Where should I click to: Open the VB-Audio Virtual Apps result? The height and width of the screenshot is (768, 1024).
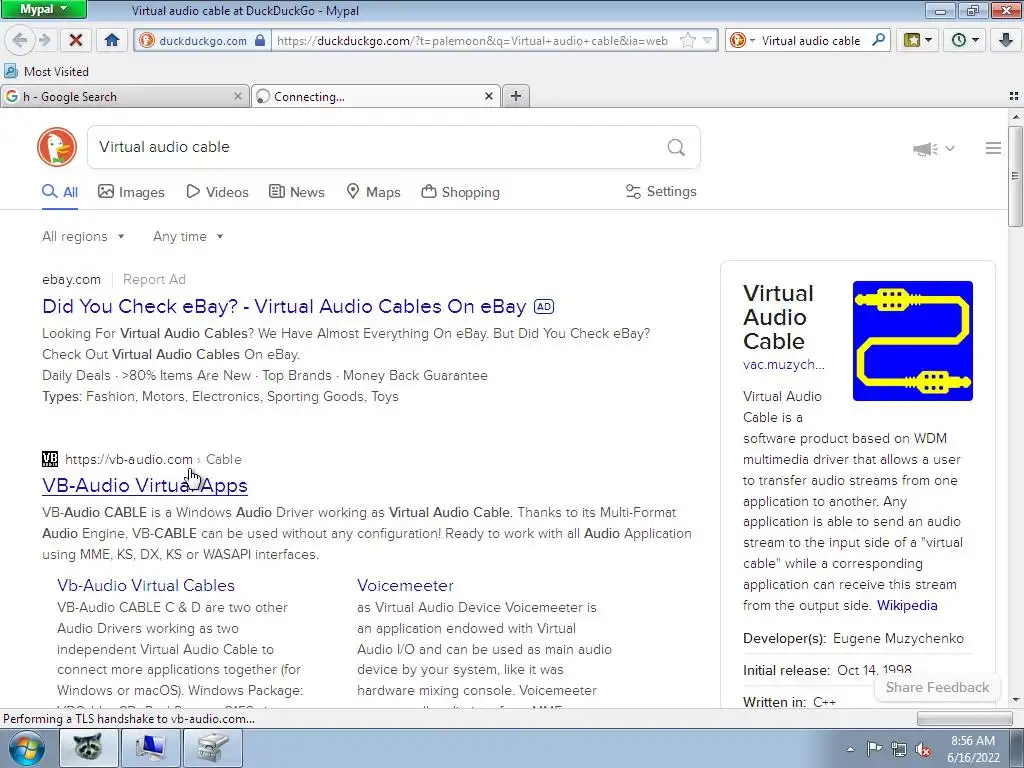(145, 485)
